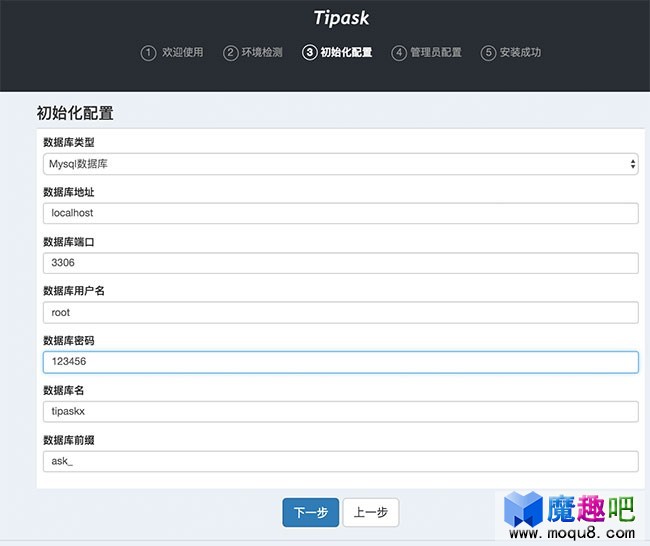Select step 5 circle icon 安装成功
The image size is (650, 546).
pyautogui.click(x=488, y=53)
